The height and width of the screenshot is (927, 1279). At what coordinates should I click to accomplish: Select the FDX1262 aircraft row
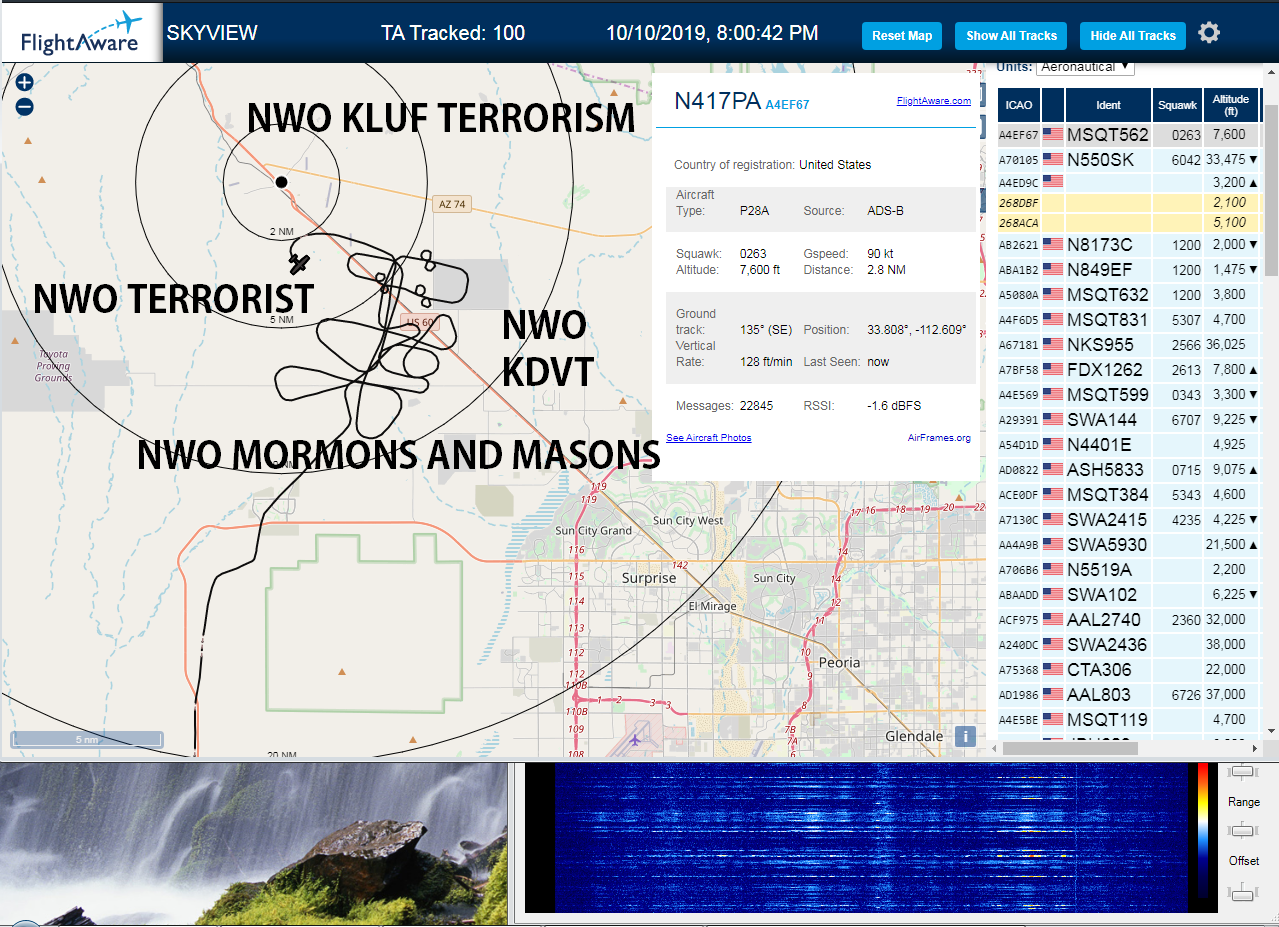tap(1129, 369)
